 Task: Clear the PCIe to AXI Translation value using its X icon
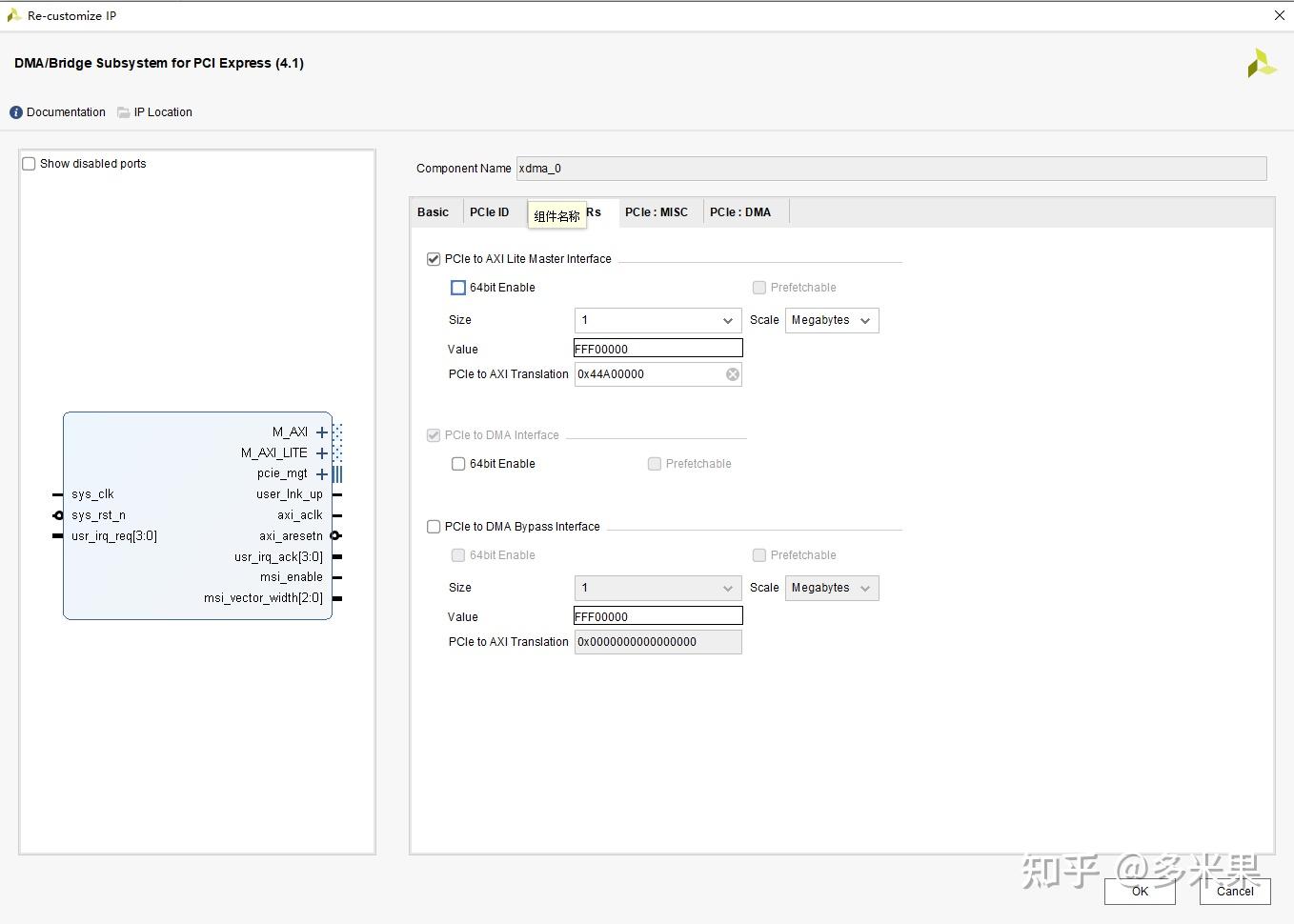(732, 373)
